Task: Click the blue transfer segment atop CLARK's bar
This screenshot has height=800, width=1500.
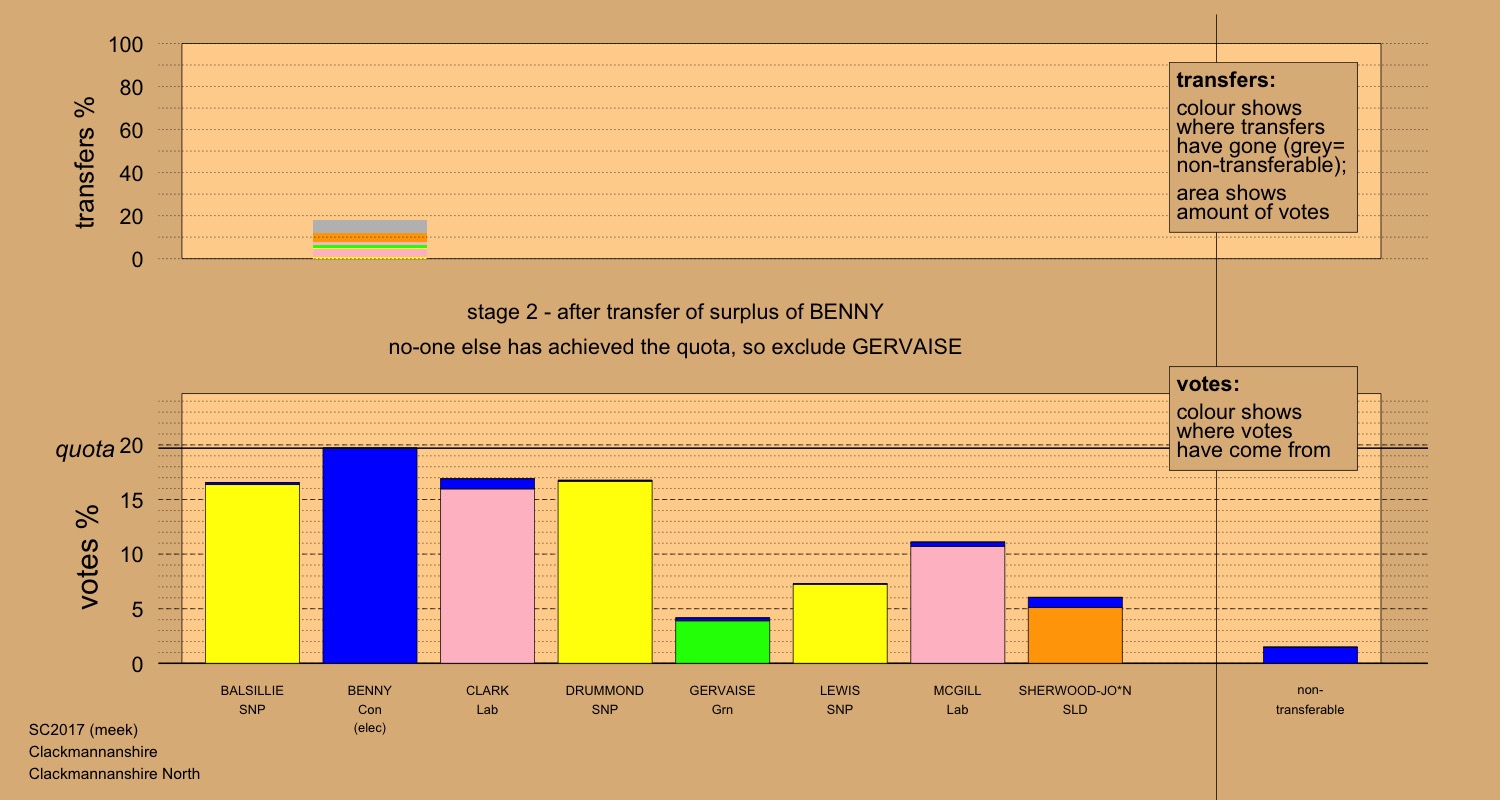Action: click(487, 484)
